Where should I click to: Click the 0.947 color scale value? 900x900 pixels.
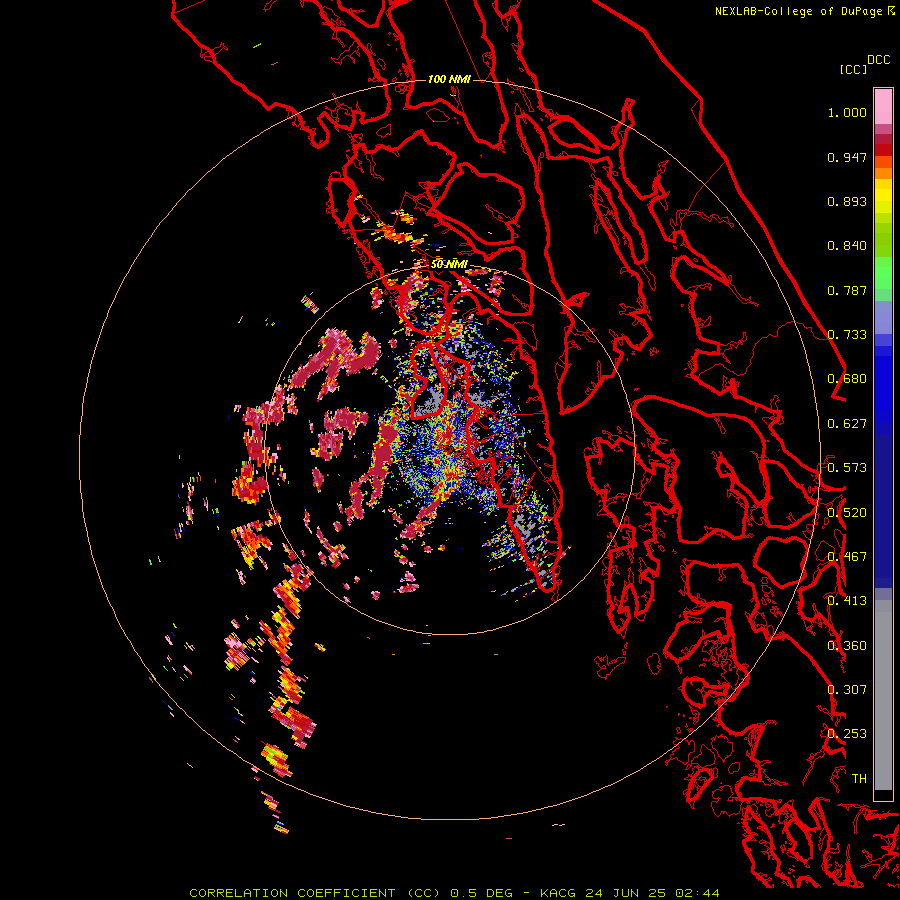coord(847,157)
